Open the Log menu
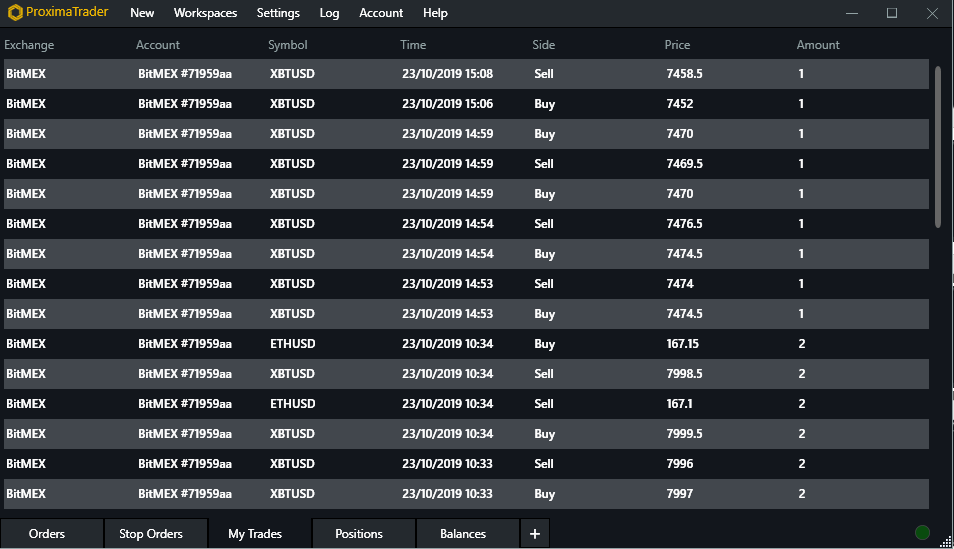 coord(329,13)
